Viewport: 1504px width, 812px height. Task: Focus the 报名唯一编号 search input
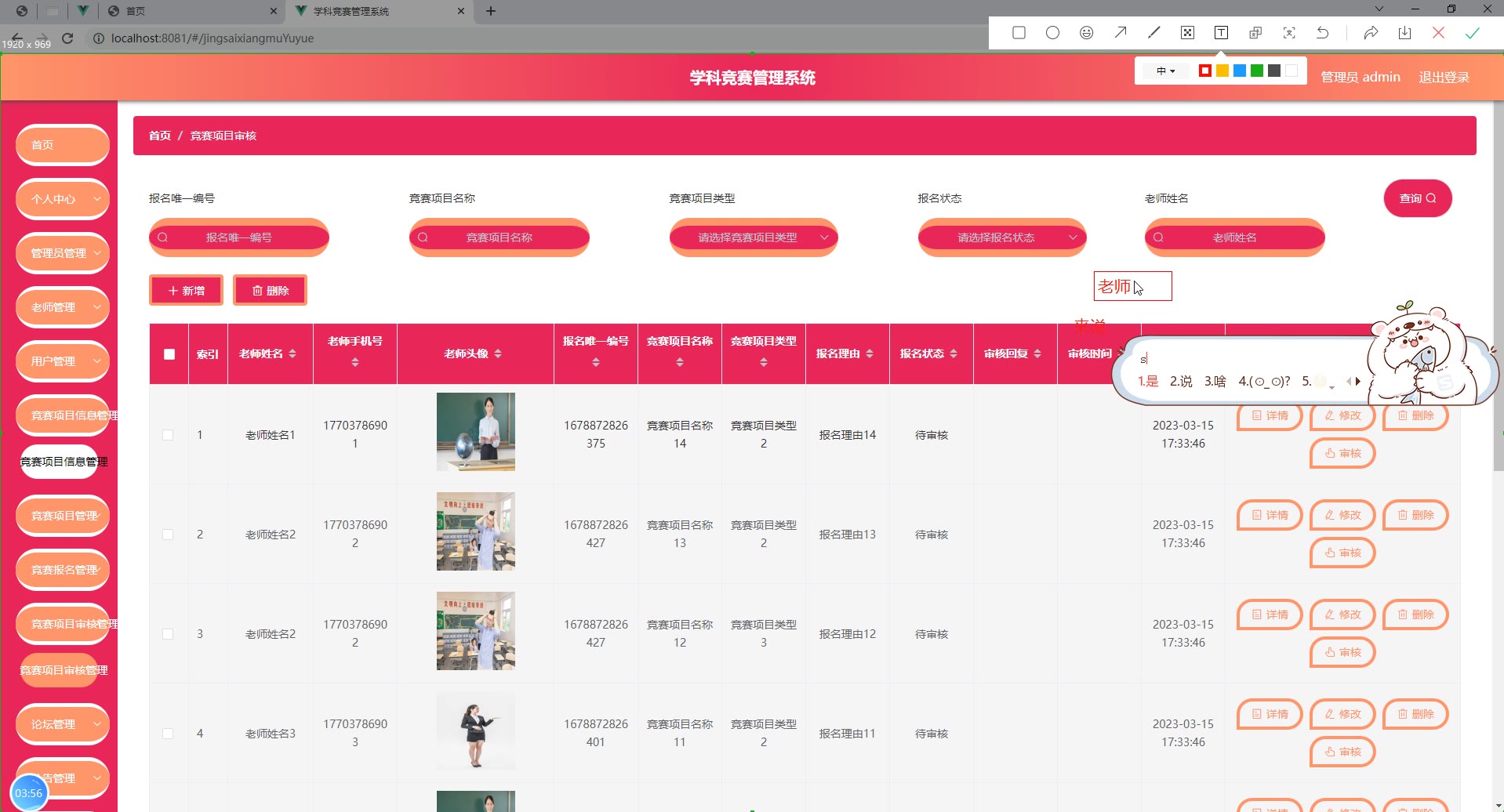(239, 237)
